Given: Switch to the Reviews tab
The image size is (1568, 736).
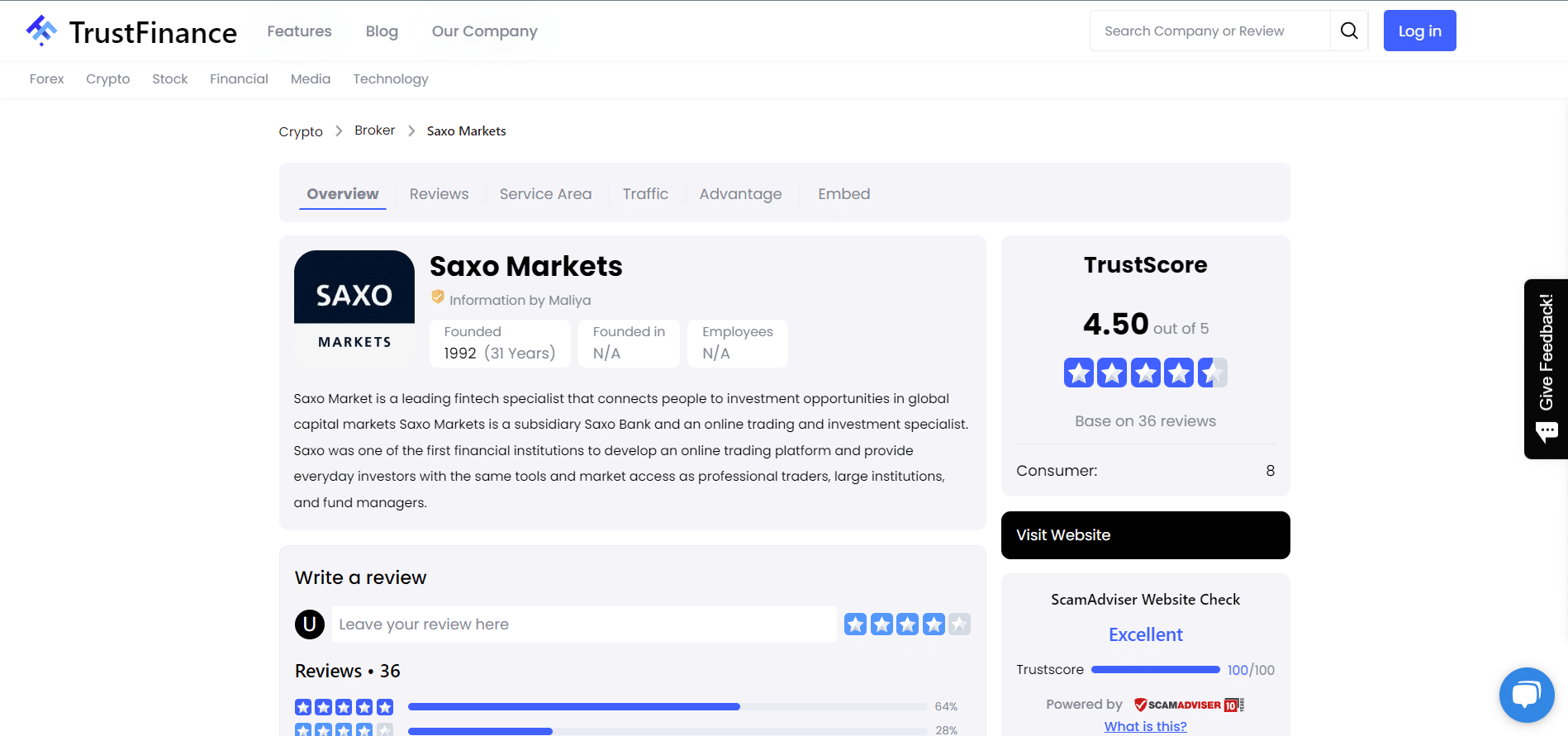Looking at the screenshot, I should click(x=439, y=194).
